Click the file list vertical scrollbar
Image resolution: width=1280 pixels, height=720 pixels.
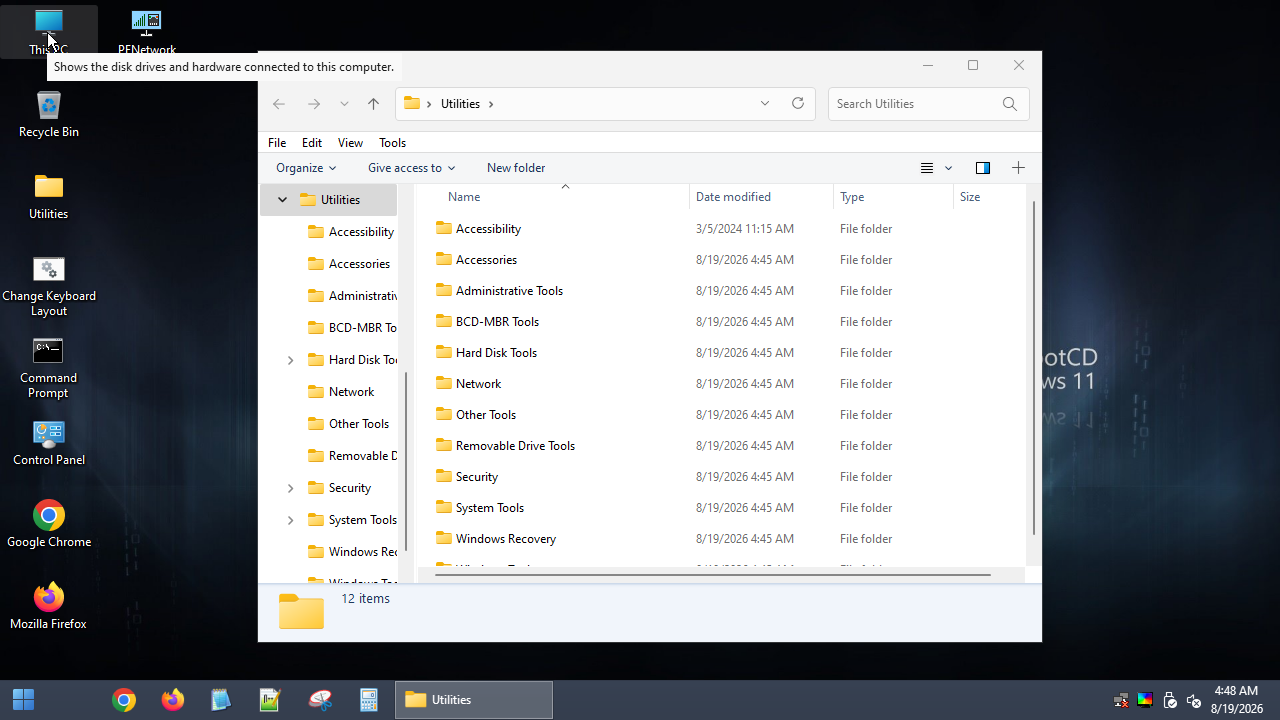coord(1034,368)
